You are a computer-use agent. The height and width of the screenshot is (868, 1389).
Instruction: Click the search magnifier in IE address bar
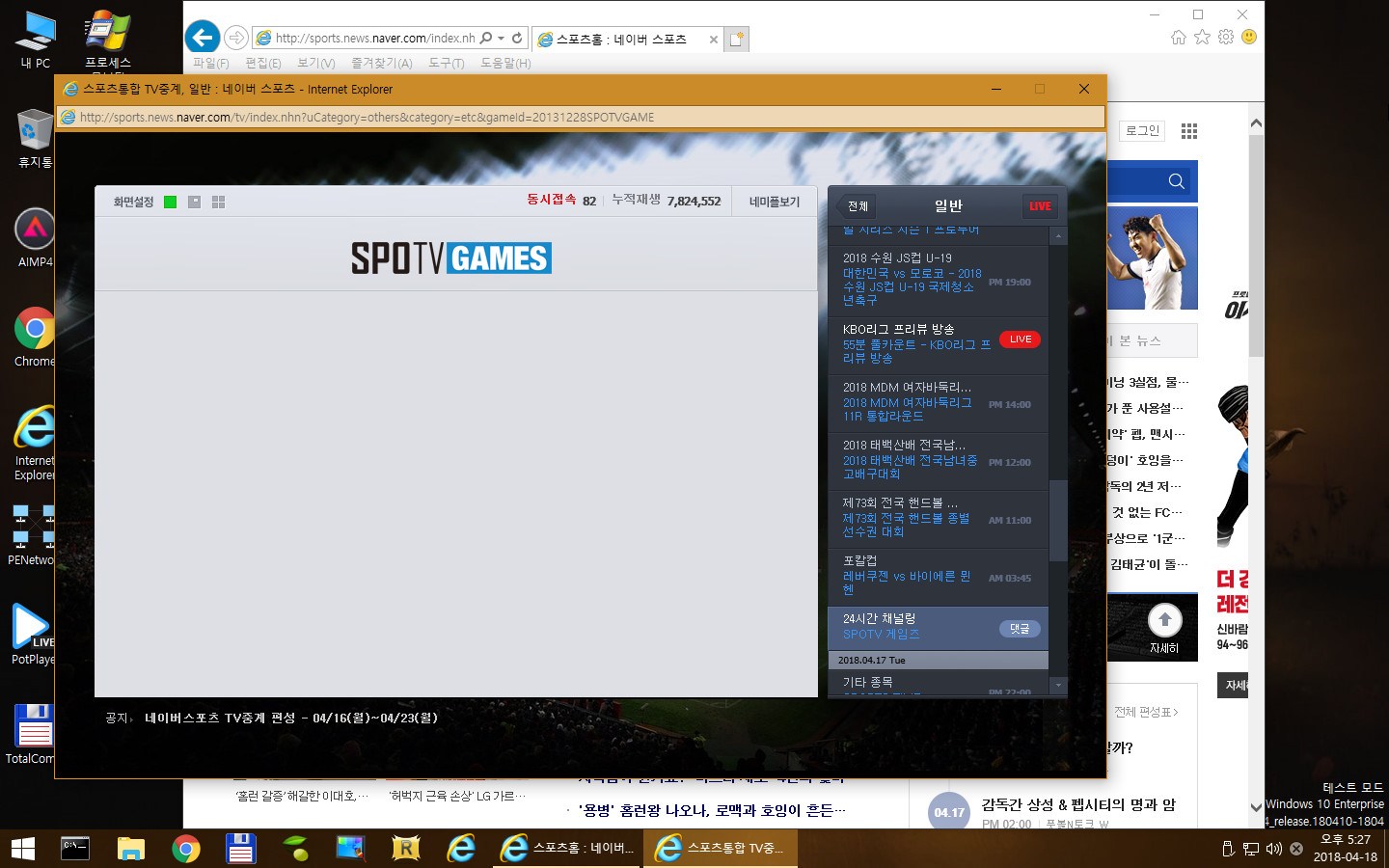click(486, 39)
